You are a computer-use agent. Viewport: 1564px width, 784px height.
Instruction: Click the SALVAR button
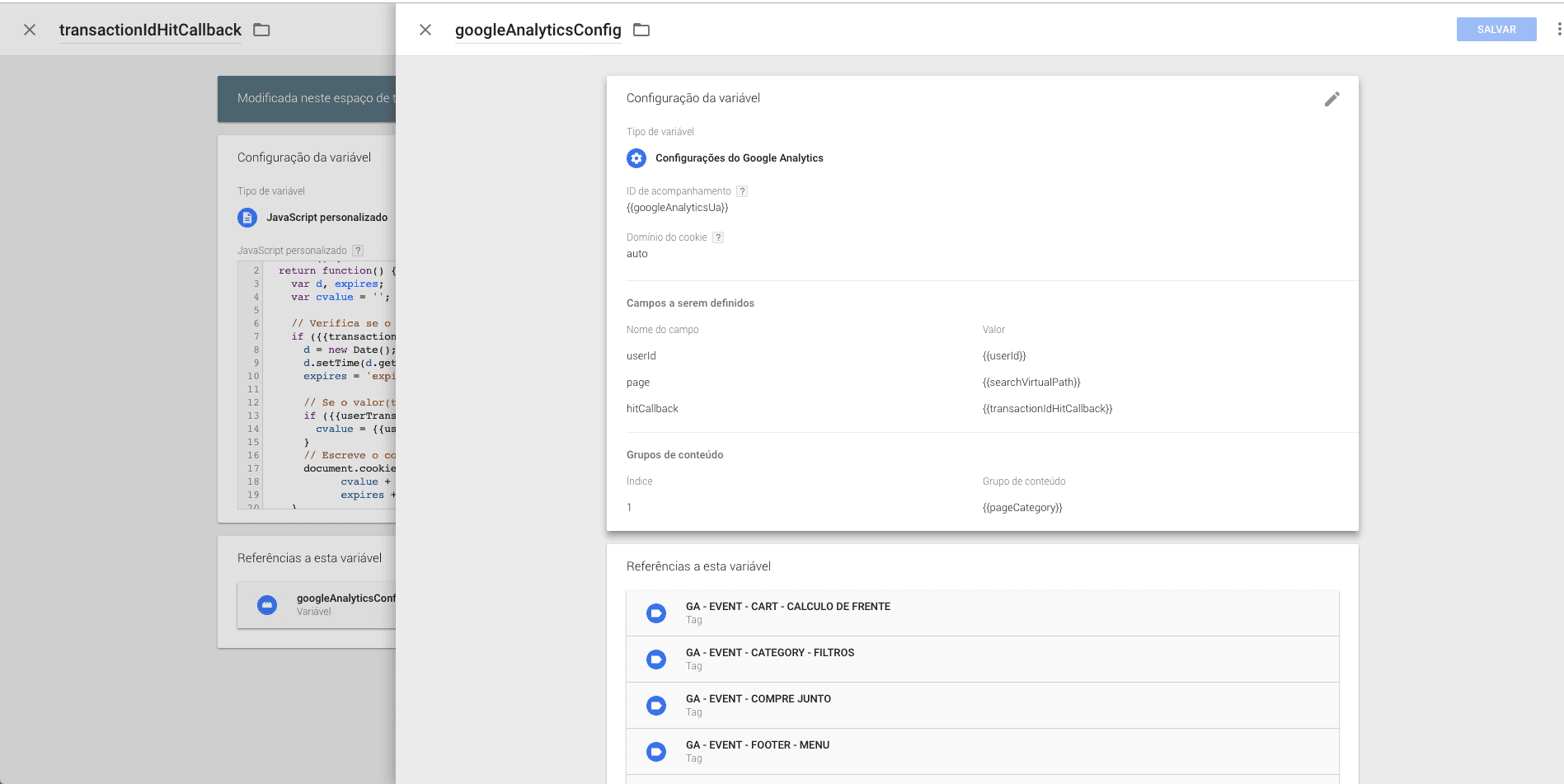point(1496,29)
